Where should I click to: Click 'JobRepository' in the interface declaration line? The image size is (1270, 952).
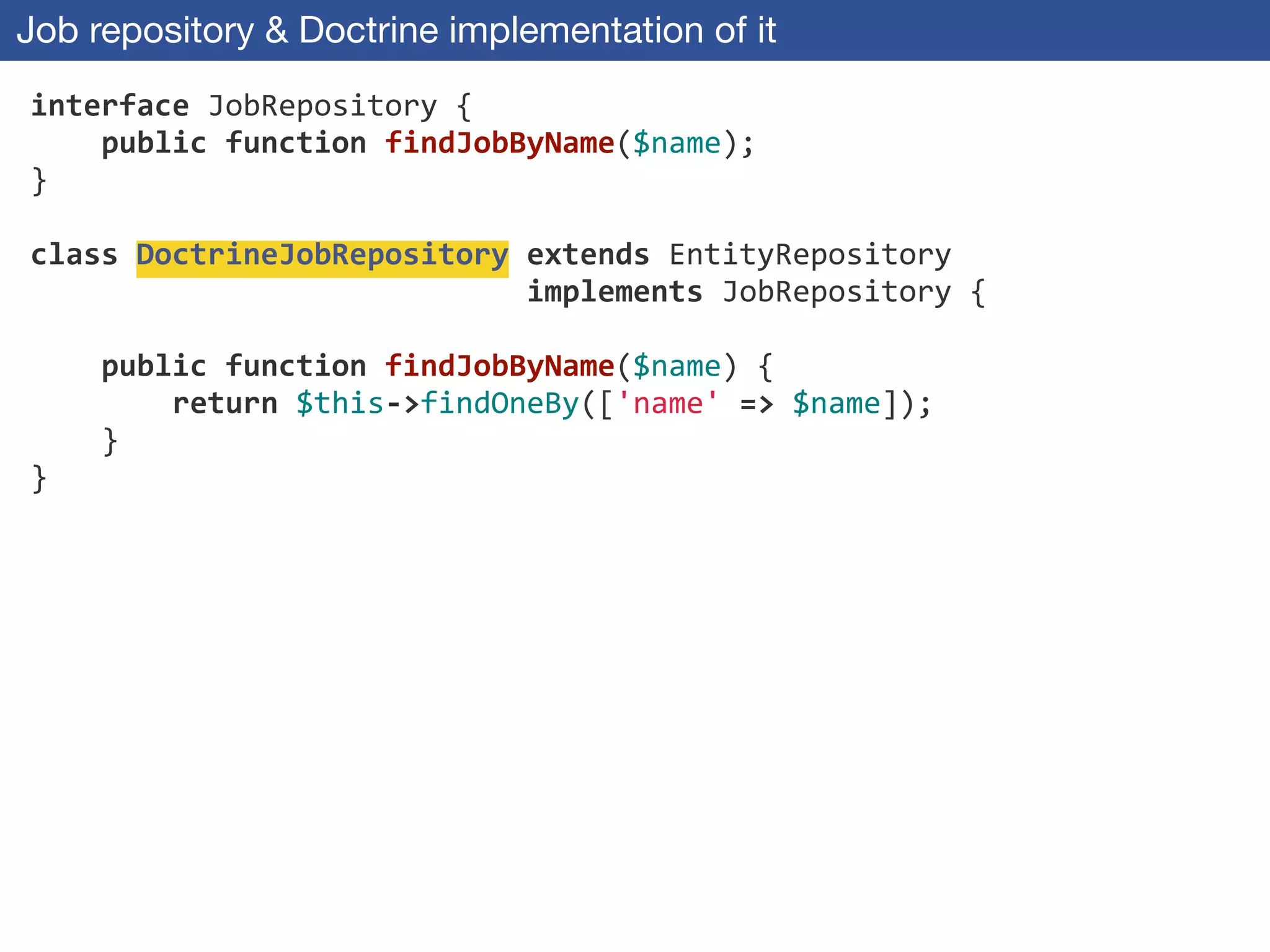322,107
